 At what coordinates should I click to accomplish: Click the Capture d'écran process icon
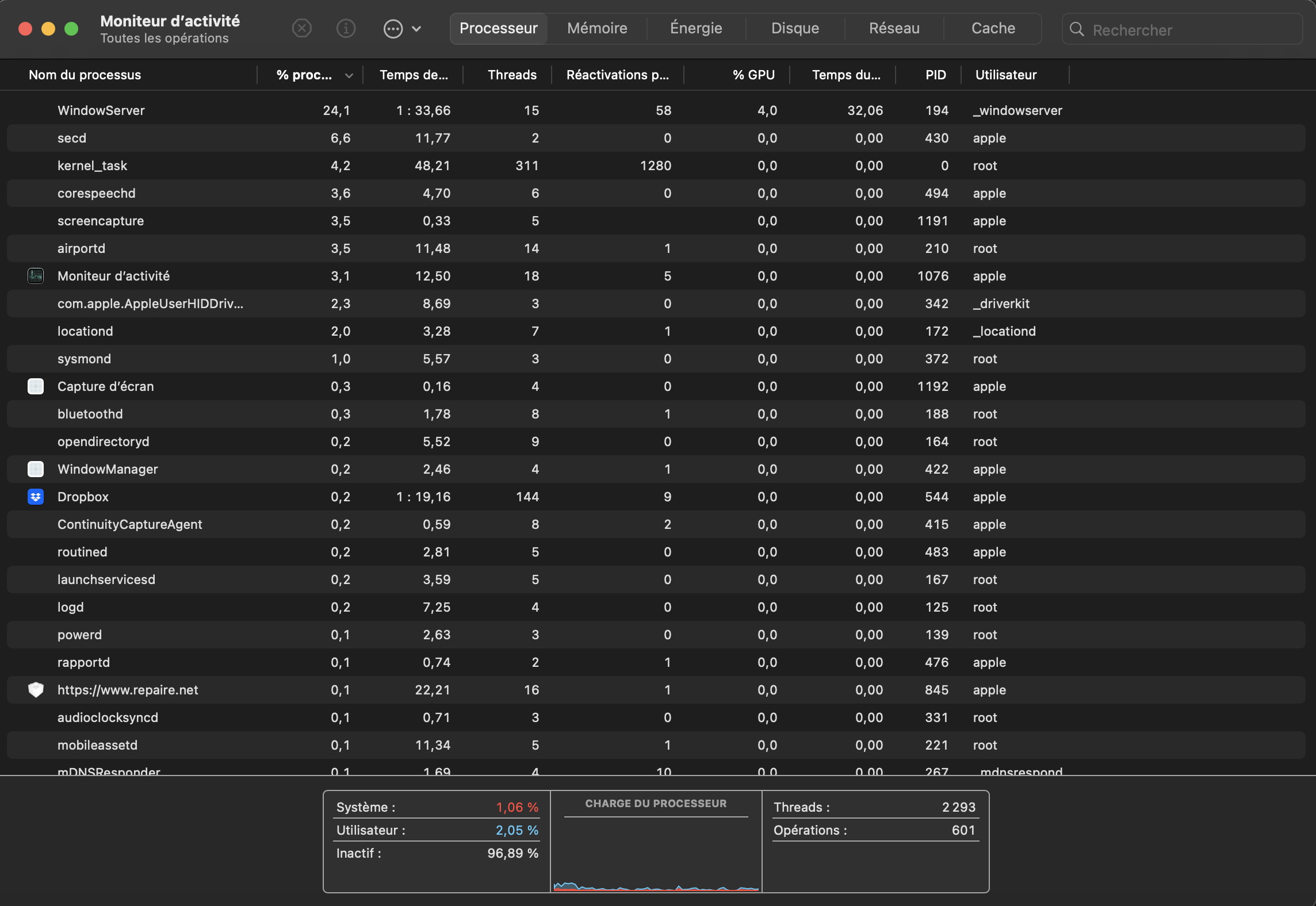click(36, 386)
